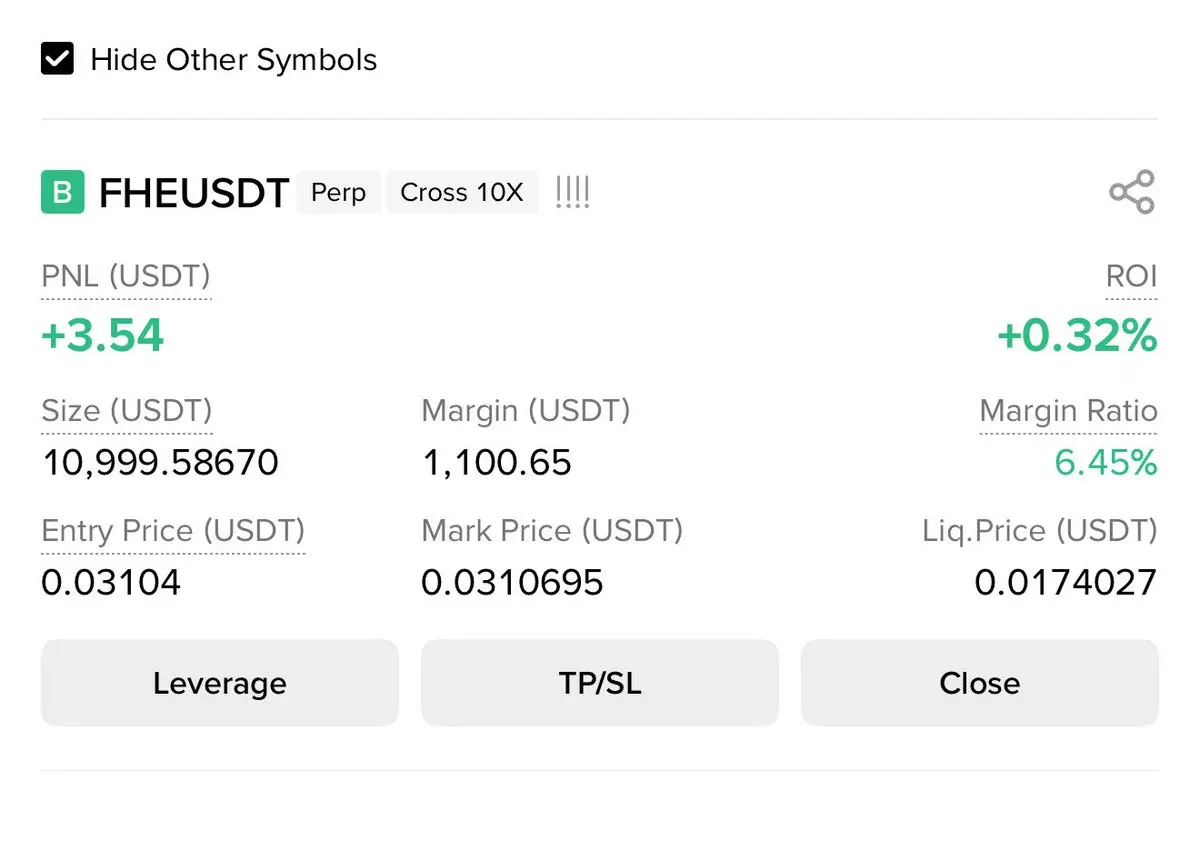Tap the Cross 10X margin mode tag
The height and width of the screenshot is (841, 1200).
pyautogui.click(x=461, y=192)
